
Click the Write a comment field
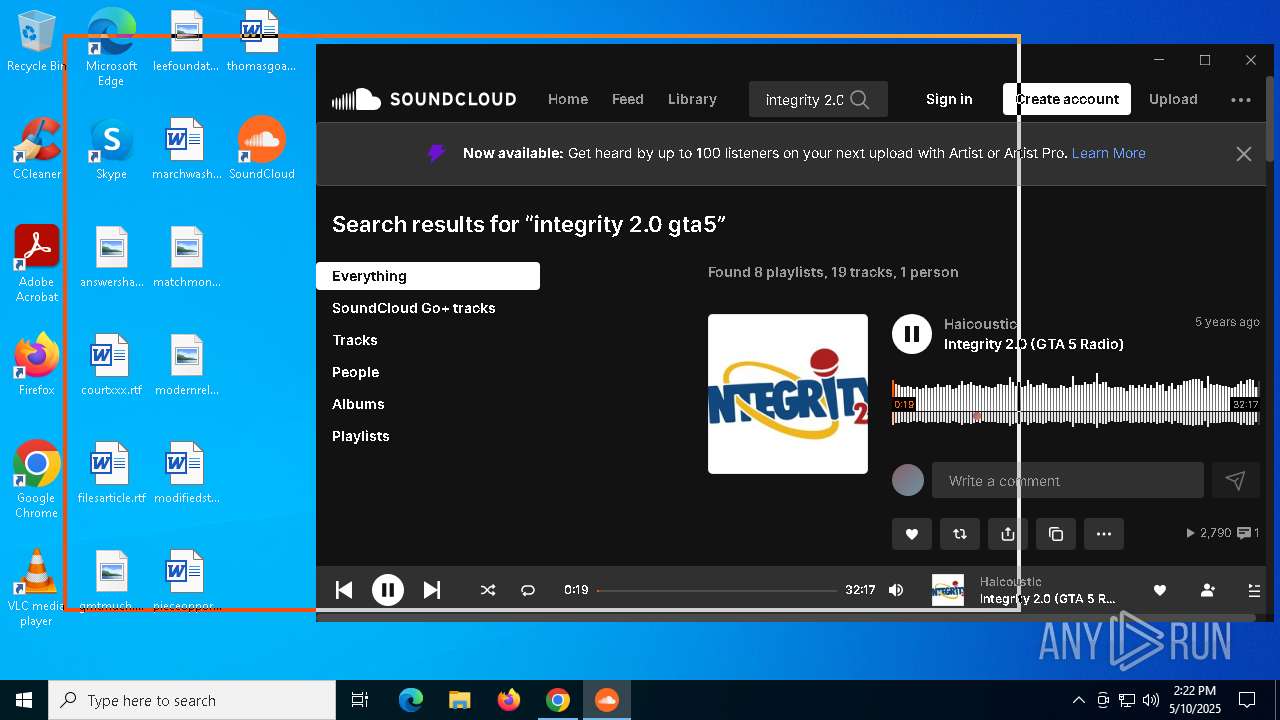[1068, 480]
